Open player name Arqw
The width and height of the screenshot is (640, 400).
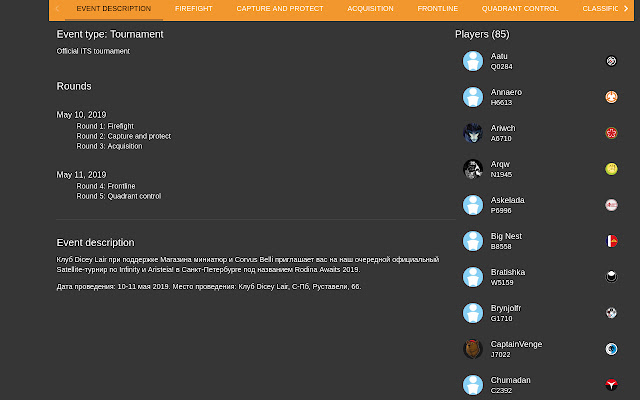tap(500, 164)
